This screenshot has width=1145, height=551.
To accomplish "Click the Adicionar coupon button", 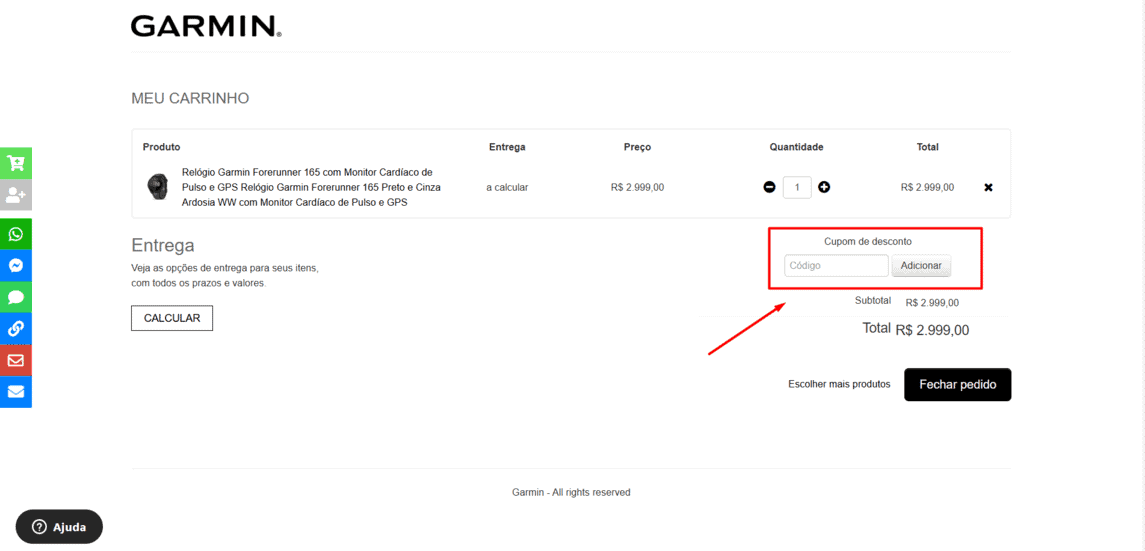I will pos(921,266).
